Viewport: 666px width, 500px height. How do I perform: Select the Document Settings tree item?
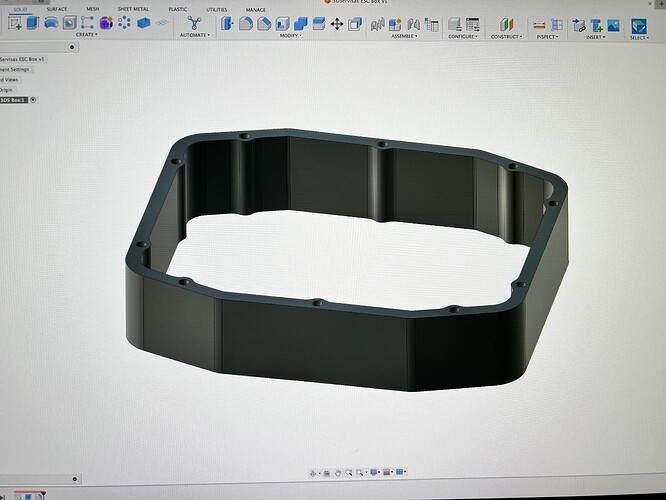point(15,69)
